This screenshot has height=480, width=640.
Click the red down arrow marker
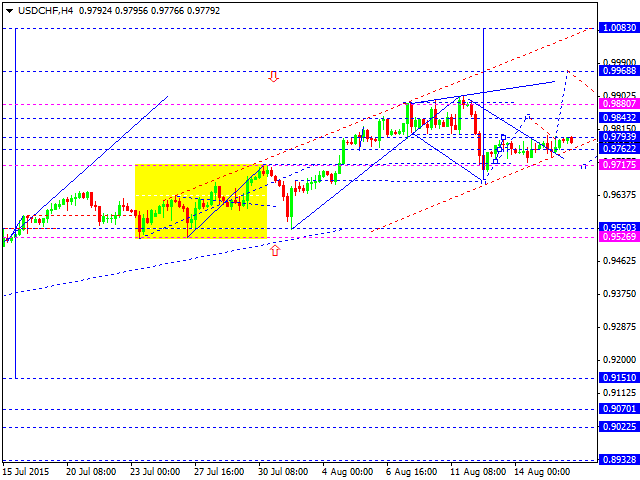[273, 76]
